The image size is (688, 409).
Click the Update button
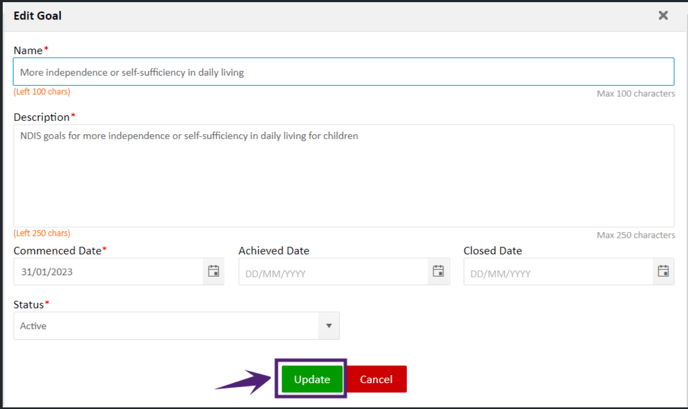312,379
